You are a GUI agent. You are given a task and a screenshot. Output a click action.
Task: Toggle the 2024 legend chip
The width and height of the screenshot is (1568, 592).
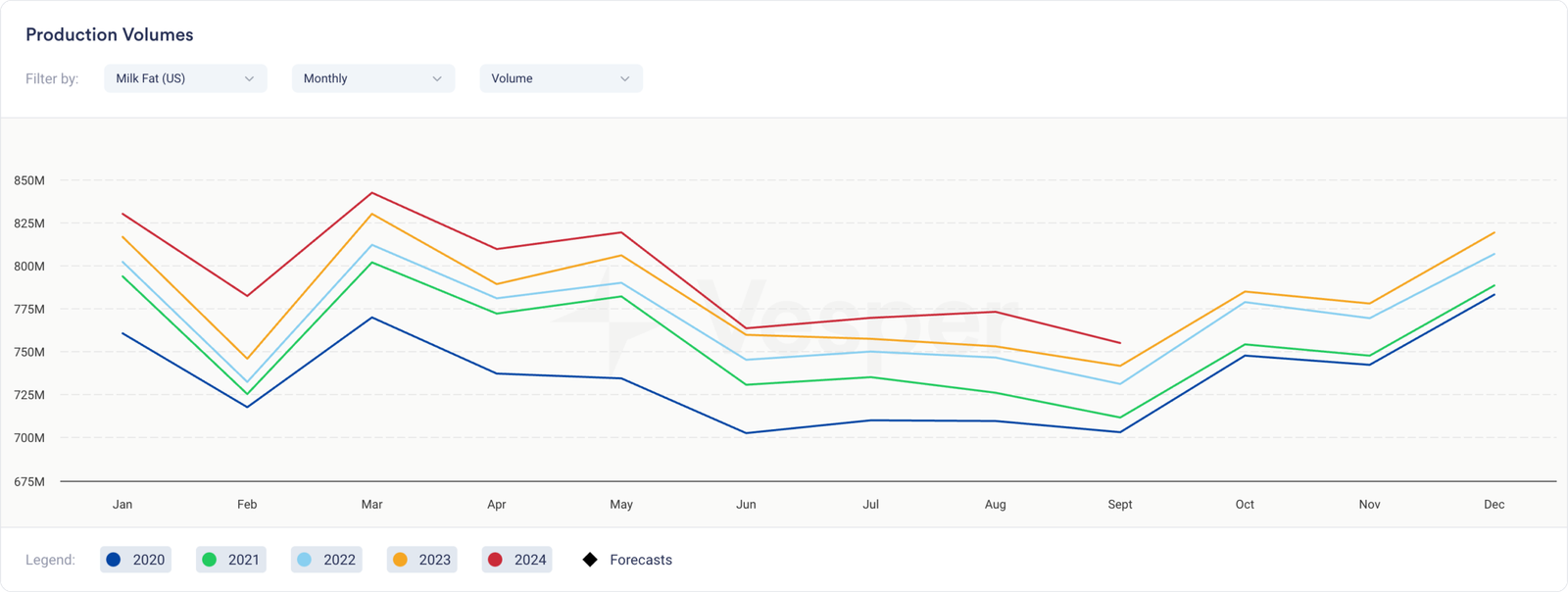[517, 560]
